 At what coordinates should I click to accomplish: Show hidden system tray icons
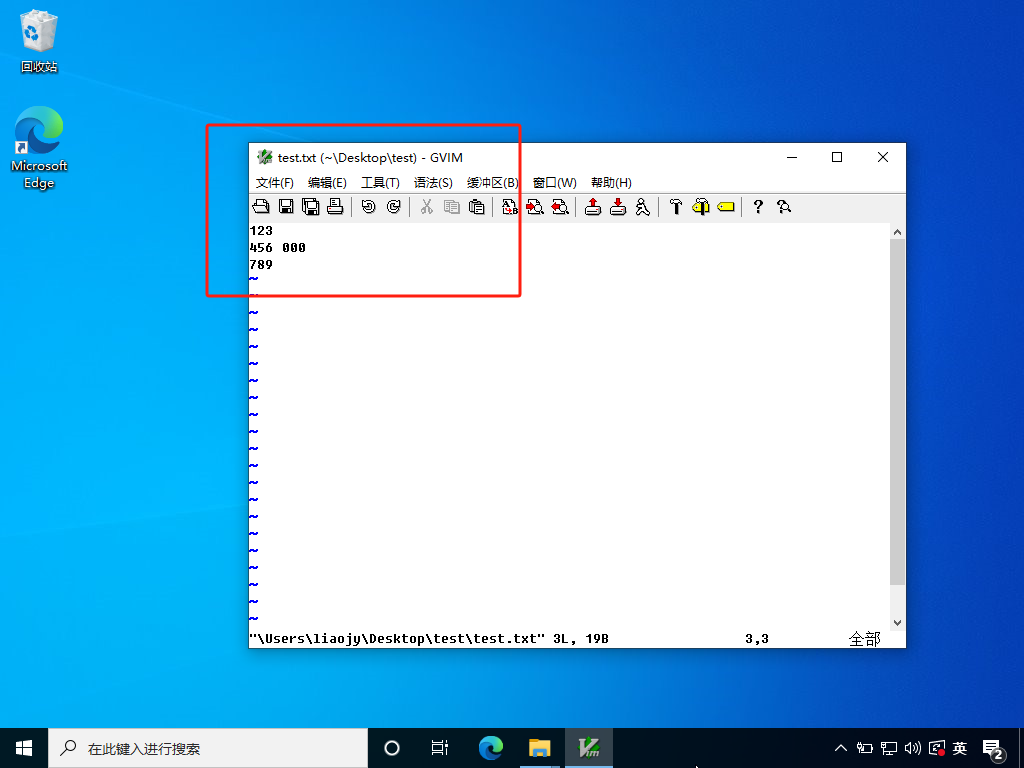840,748
